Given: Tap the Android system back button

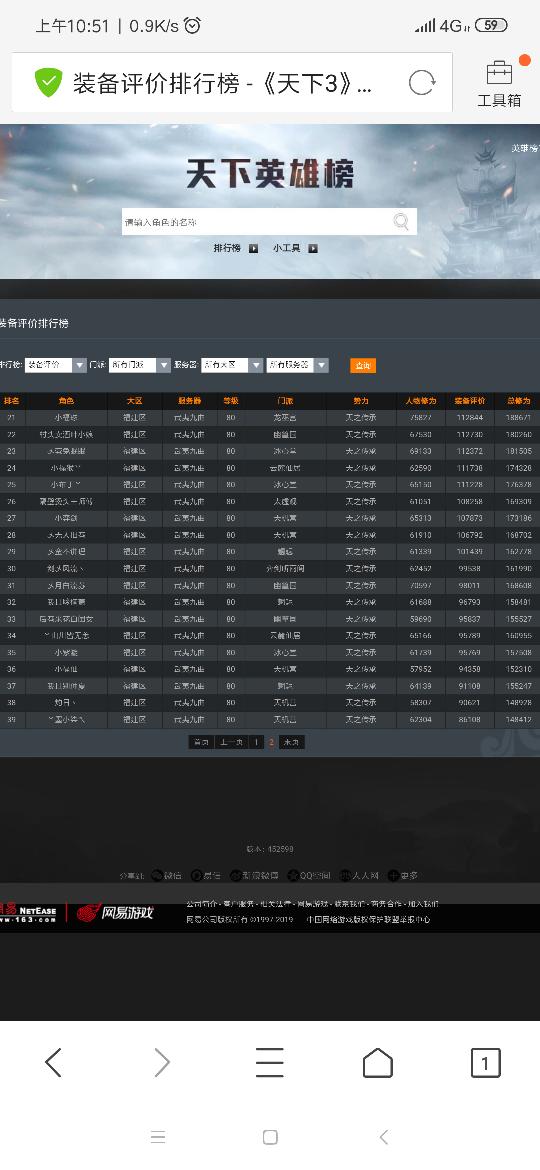Looking at the screenshot, I should coord(383,1137).
